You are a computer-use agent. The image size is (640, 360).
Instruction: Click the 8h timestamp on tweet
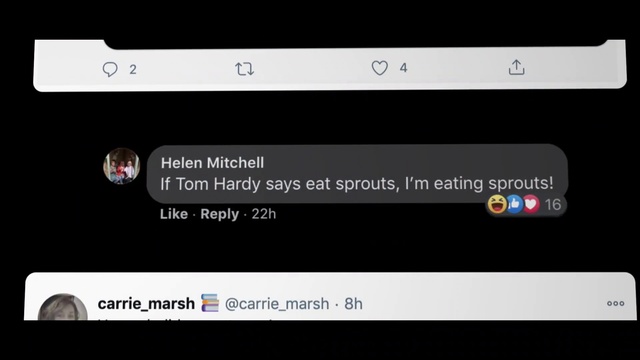[353, 304]
